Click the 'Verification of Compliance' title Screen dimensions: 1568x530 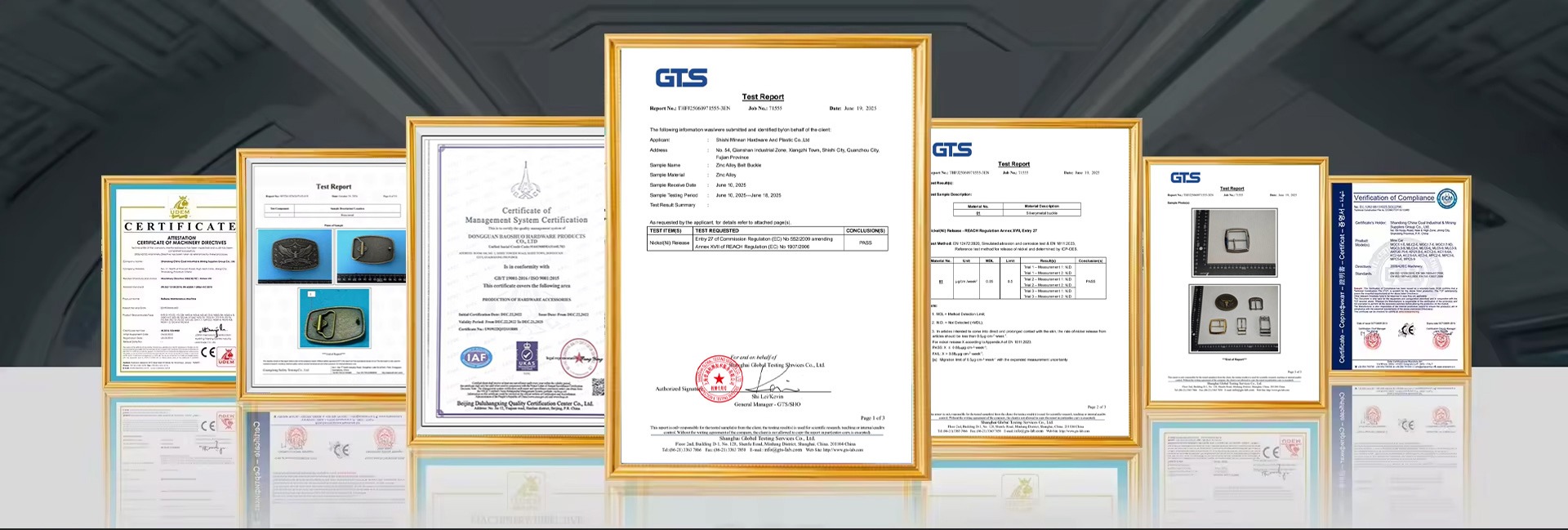(x=1393, y=198)
